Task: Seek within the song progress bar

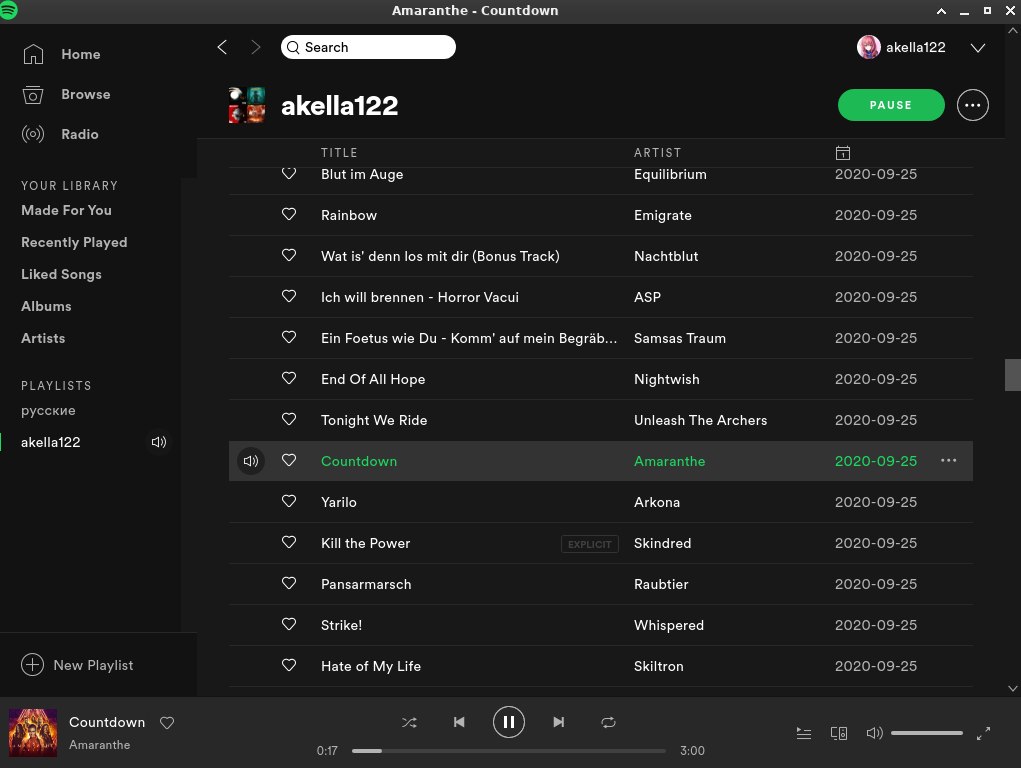Action: pos(509,751)
